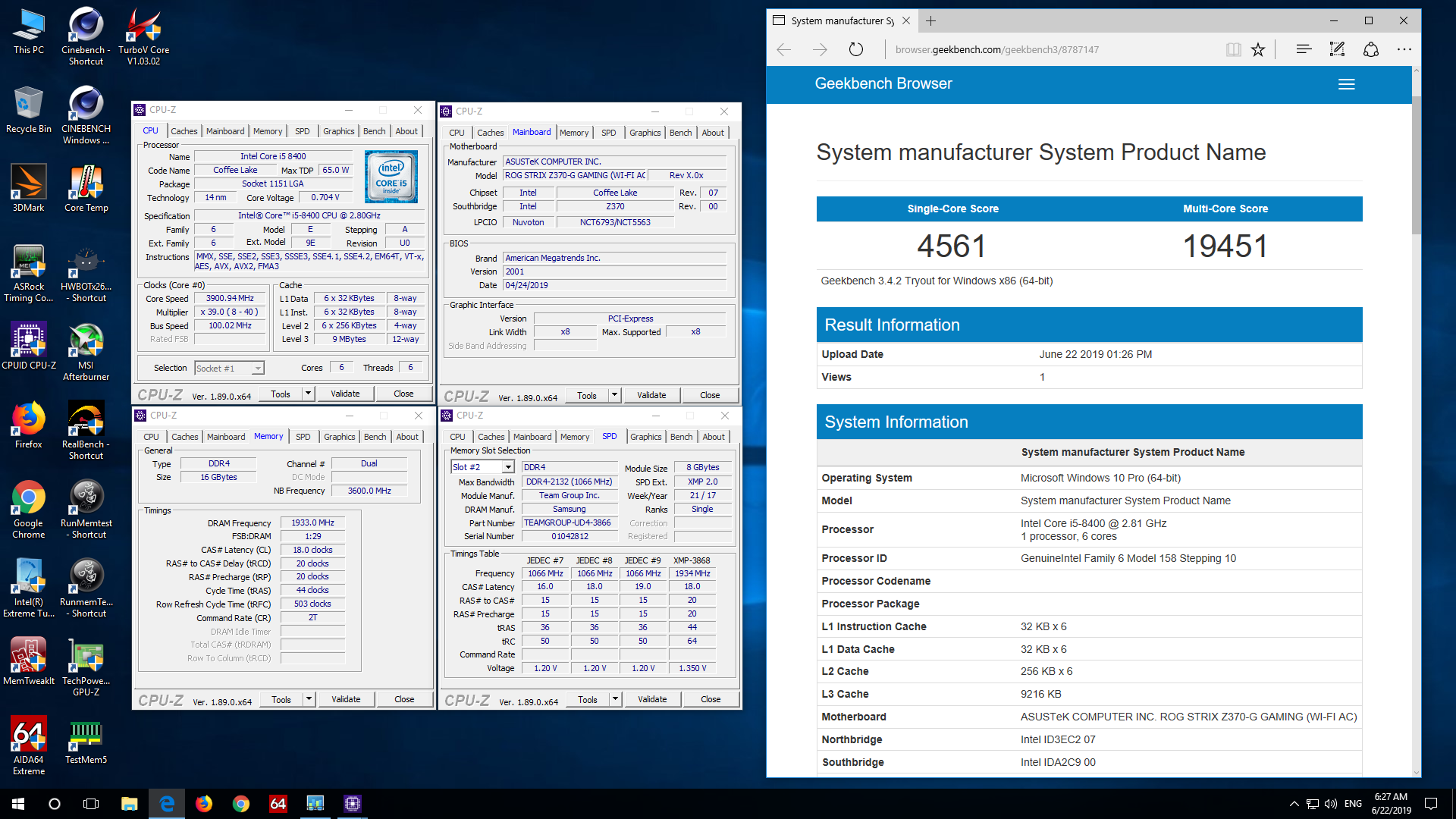
Task: Launch MemTweakIt desktop icon
Action: pyautogui.click(x=29, y=662)
